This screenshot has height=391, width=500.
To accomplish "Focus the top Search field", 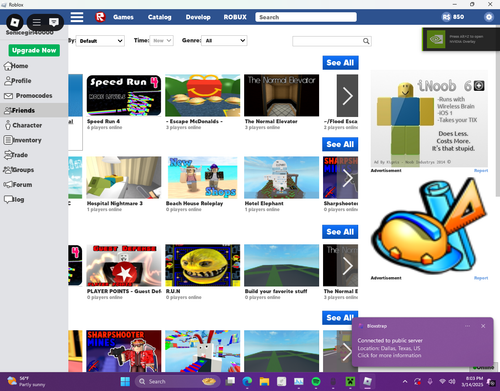I will pyautogui.click(x=306, y=17).
